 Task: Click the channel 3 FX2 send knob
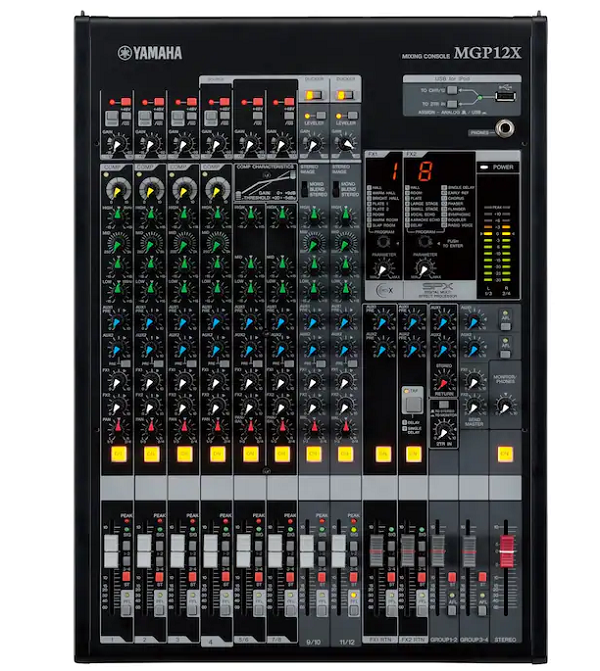[x=184, y=407]
